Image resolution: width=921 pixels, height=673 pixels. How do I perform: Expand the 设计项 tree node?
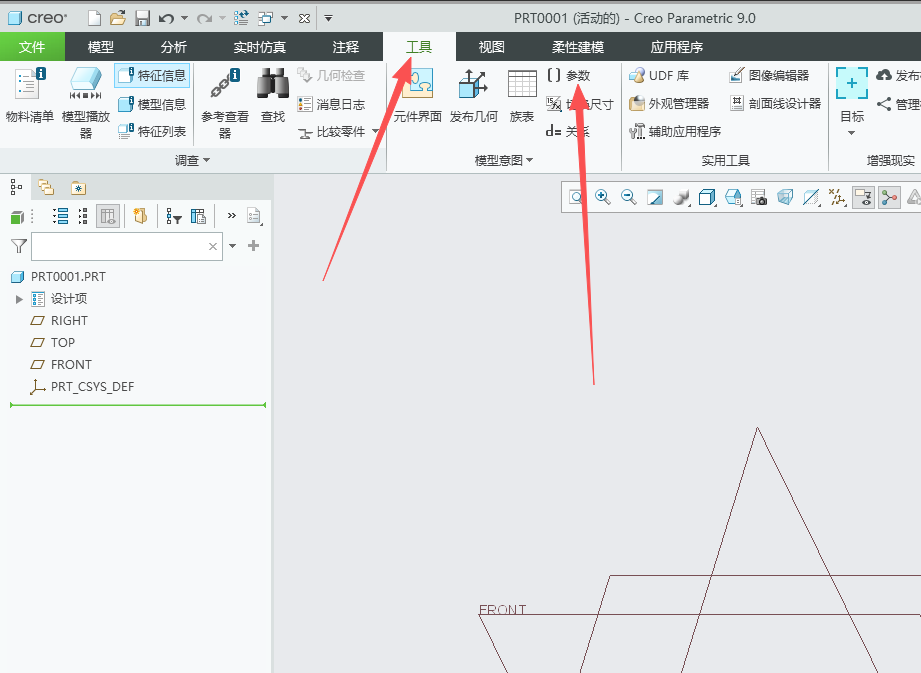pyautogui.click(x=19, y=299)
